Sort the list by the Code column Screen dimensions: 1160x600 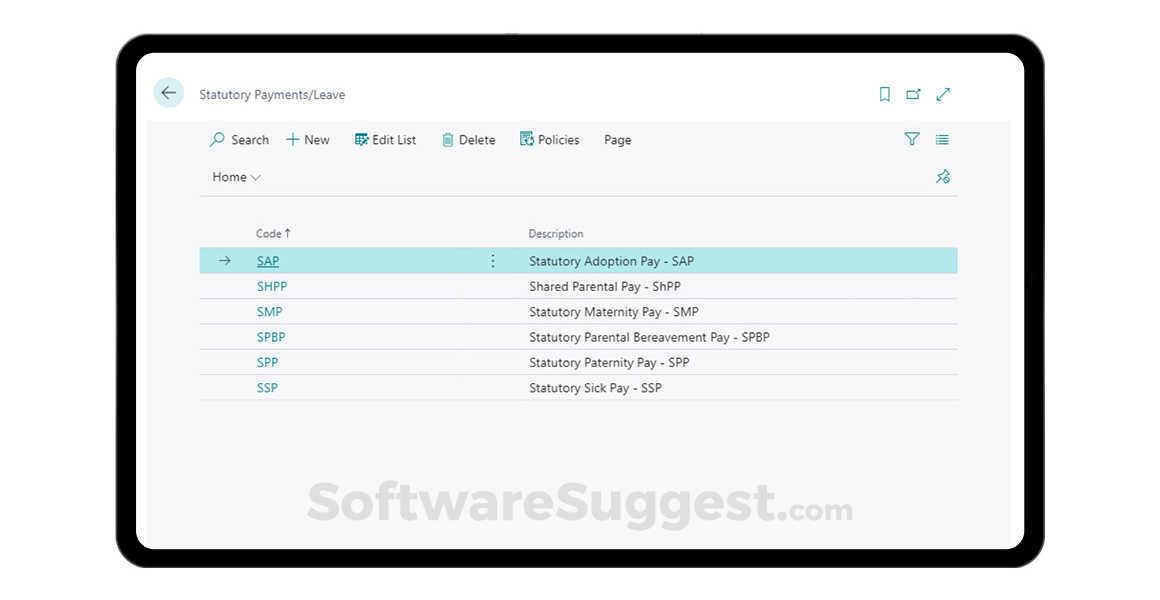[x=272, y=233]
